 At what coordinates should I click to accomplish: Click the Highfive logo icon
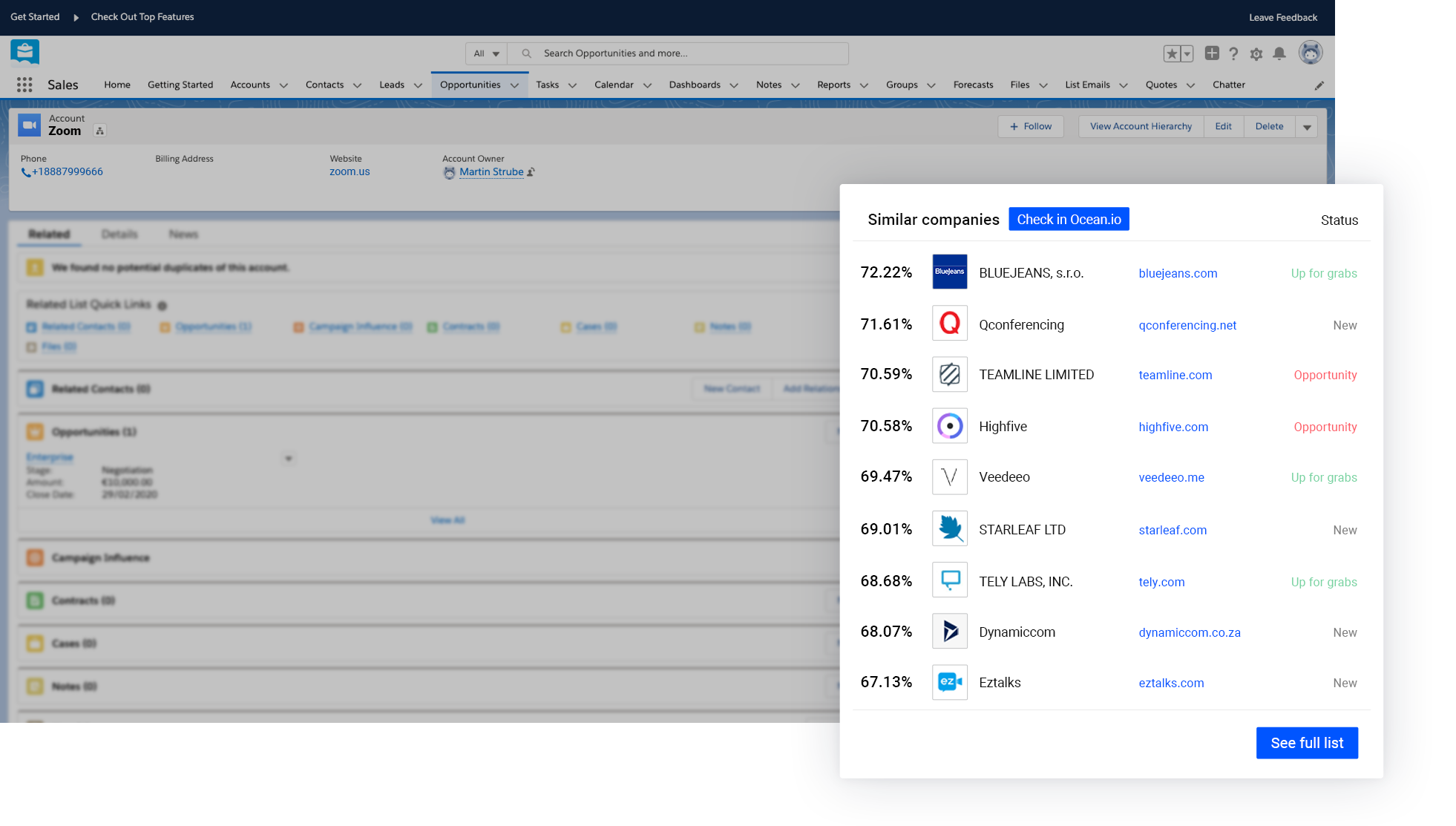point(950,426)
